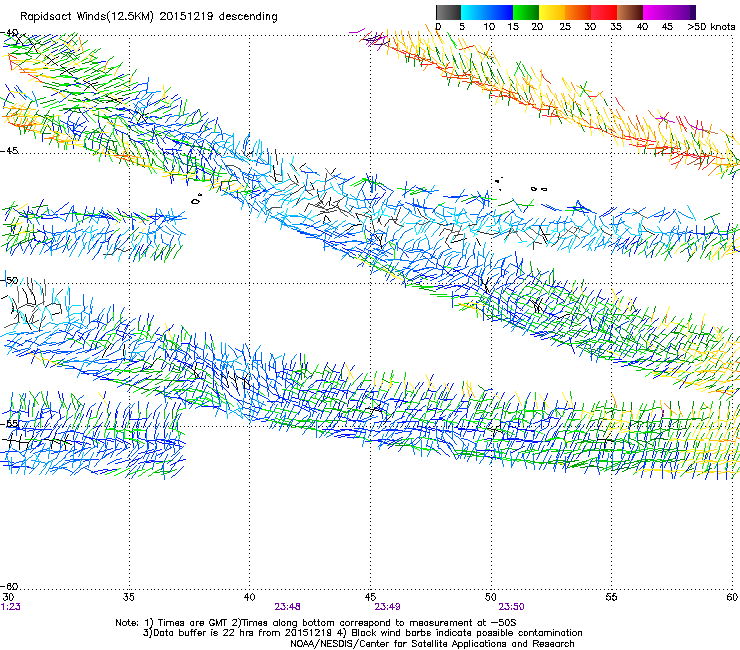The image size is (740, 650).
Task: Click the brown 35–40 knots legend swatch
Action: click(x=630, y=12)
